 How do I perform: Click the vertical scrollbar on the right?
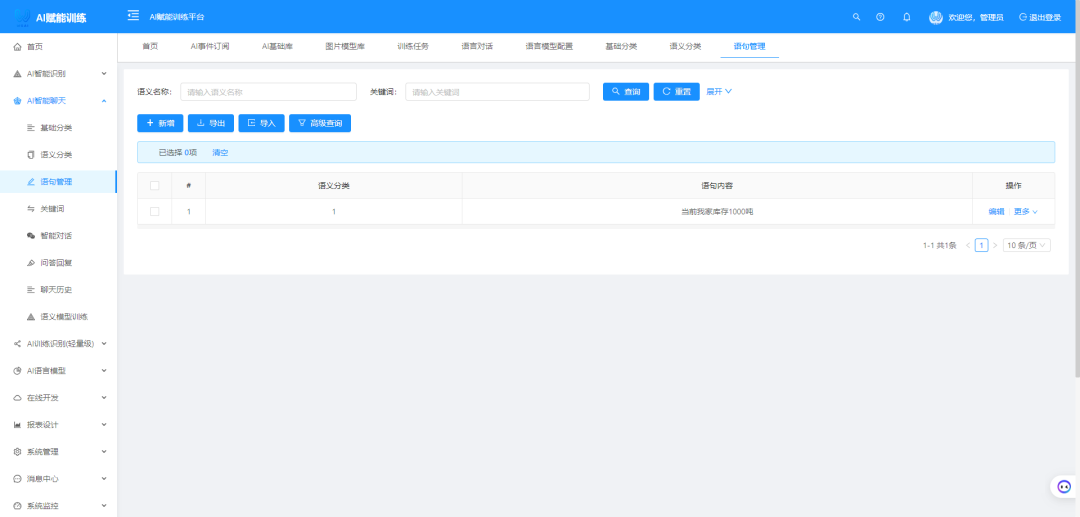(1075, 200)
